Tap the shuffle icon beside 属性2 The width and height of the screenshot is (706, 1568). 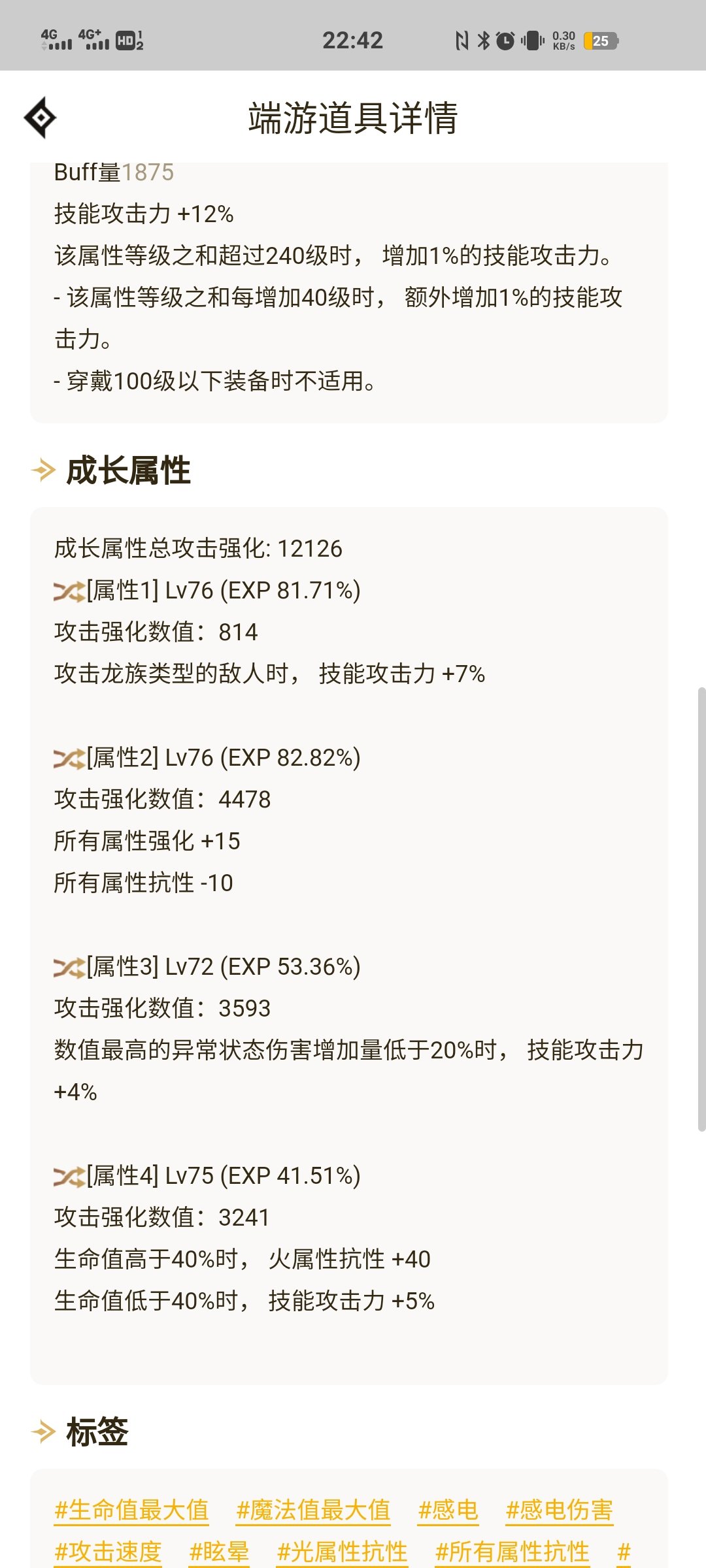coord(69,759)
